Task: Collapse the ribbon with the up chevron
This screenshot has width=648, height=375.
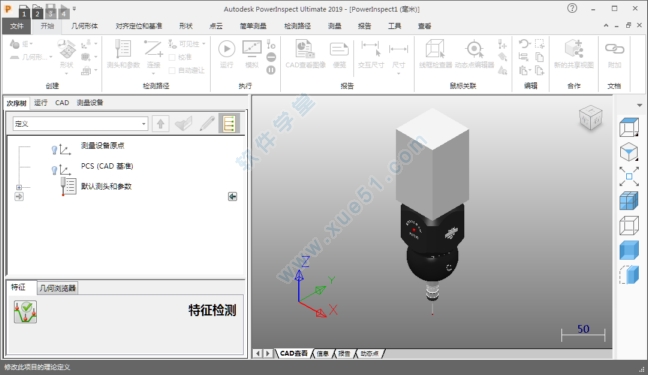Action: (606, 26)
